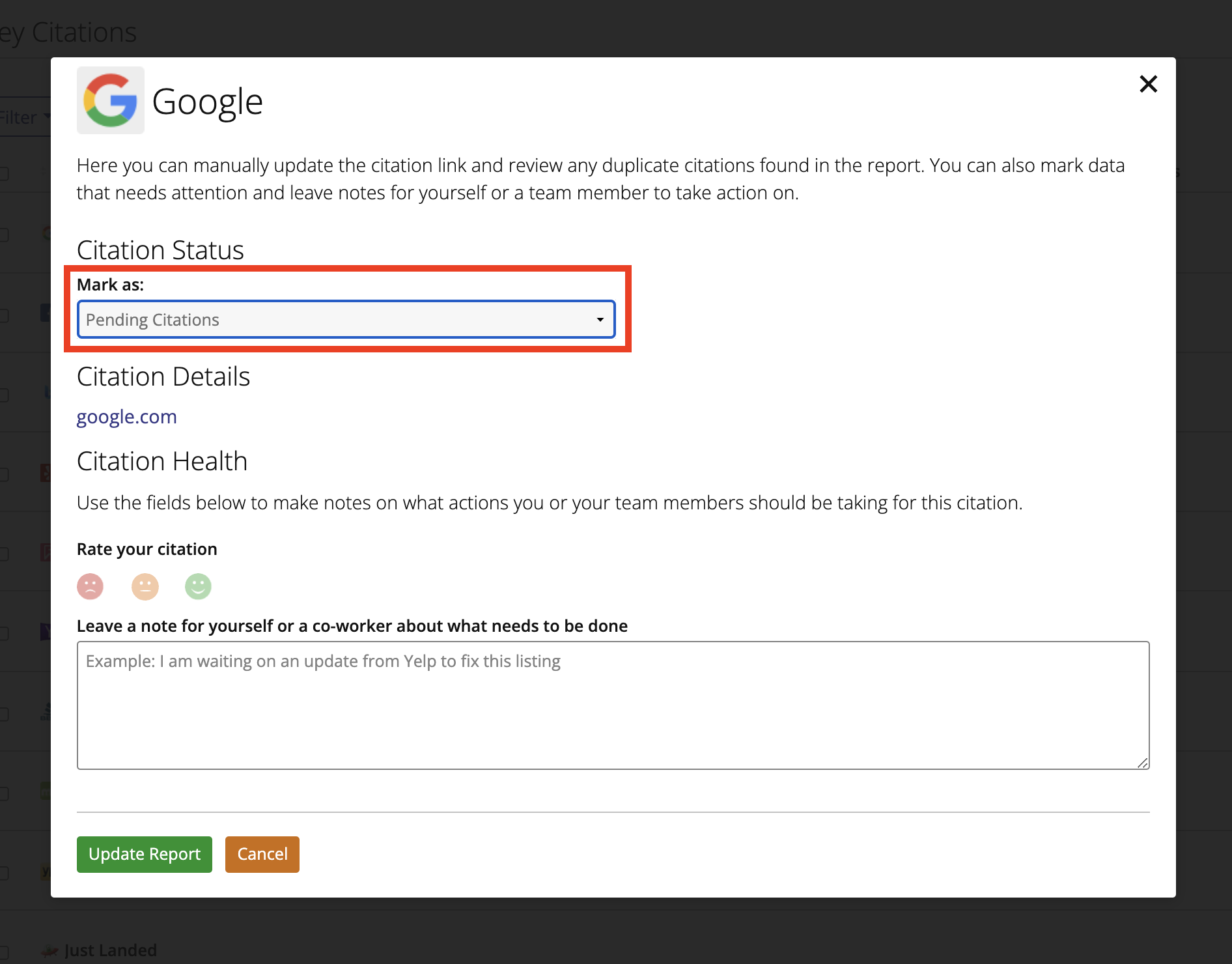
Task: Grab the note field resize handle
Action: tap(1143, 763)
